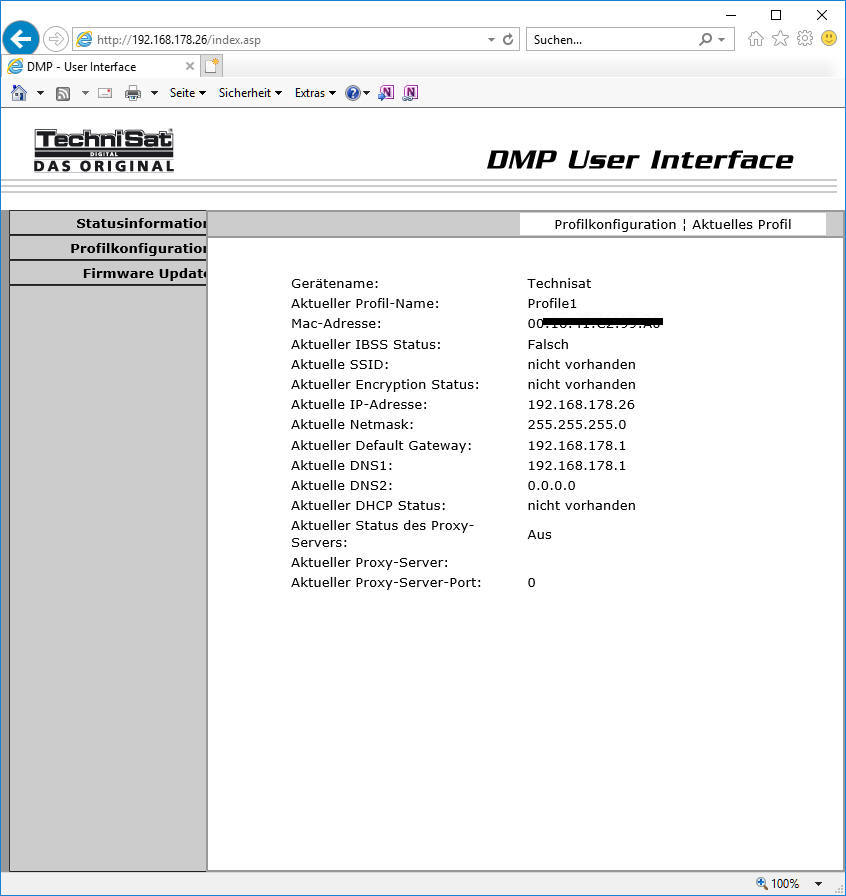Close the DMP - User Interface tab
846x896 pixels.
tap(190, 67)
